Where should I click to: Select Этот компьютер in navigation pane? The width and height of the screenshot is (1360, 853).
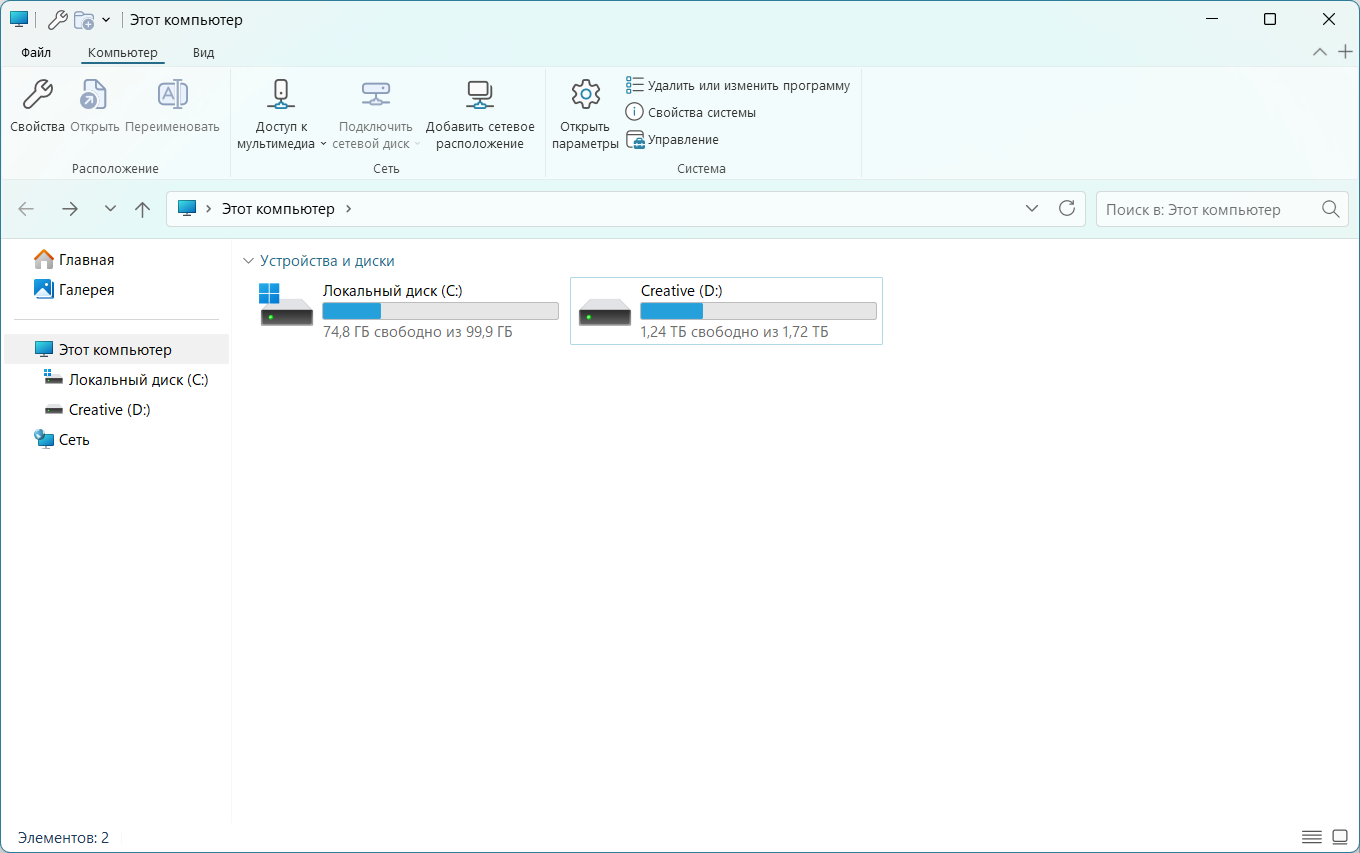click(x=116, y=350)
